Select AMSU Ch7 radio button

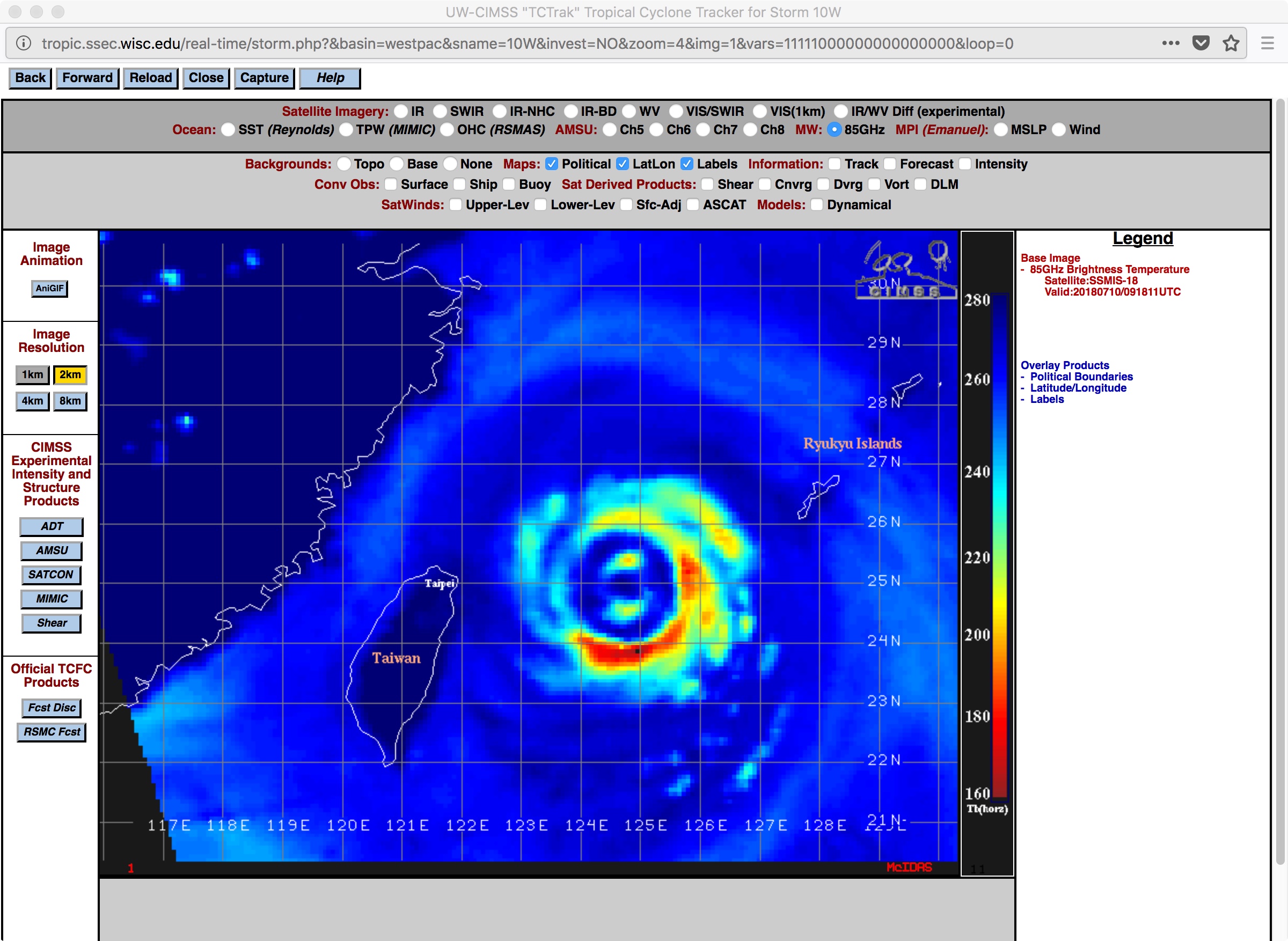[x=704, y=130]
